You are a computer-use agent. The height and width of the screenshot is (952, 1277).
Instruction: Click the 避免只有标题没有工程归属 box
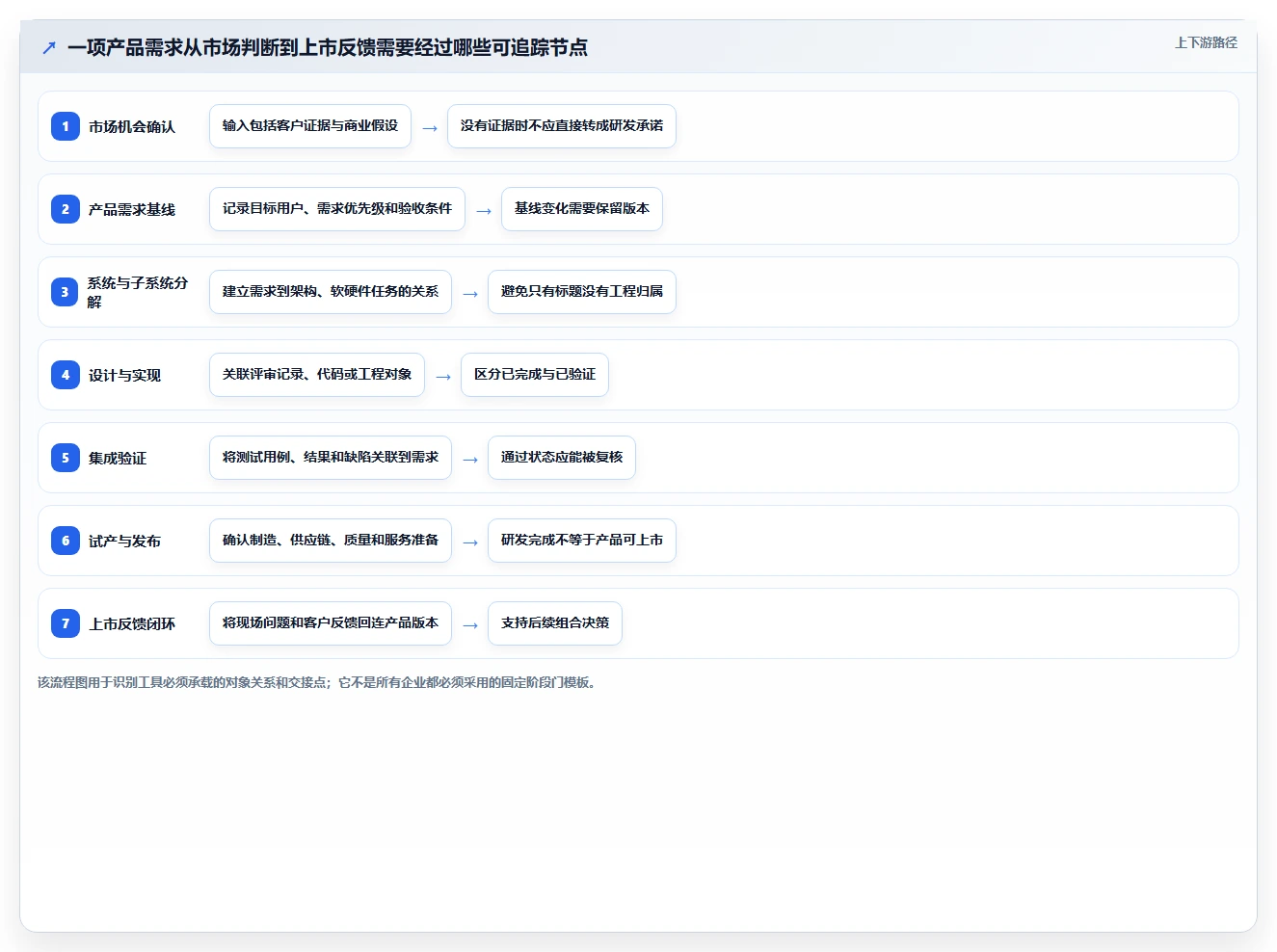(x=582, y=292)
